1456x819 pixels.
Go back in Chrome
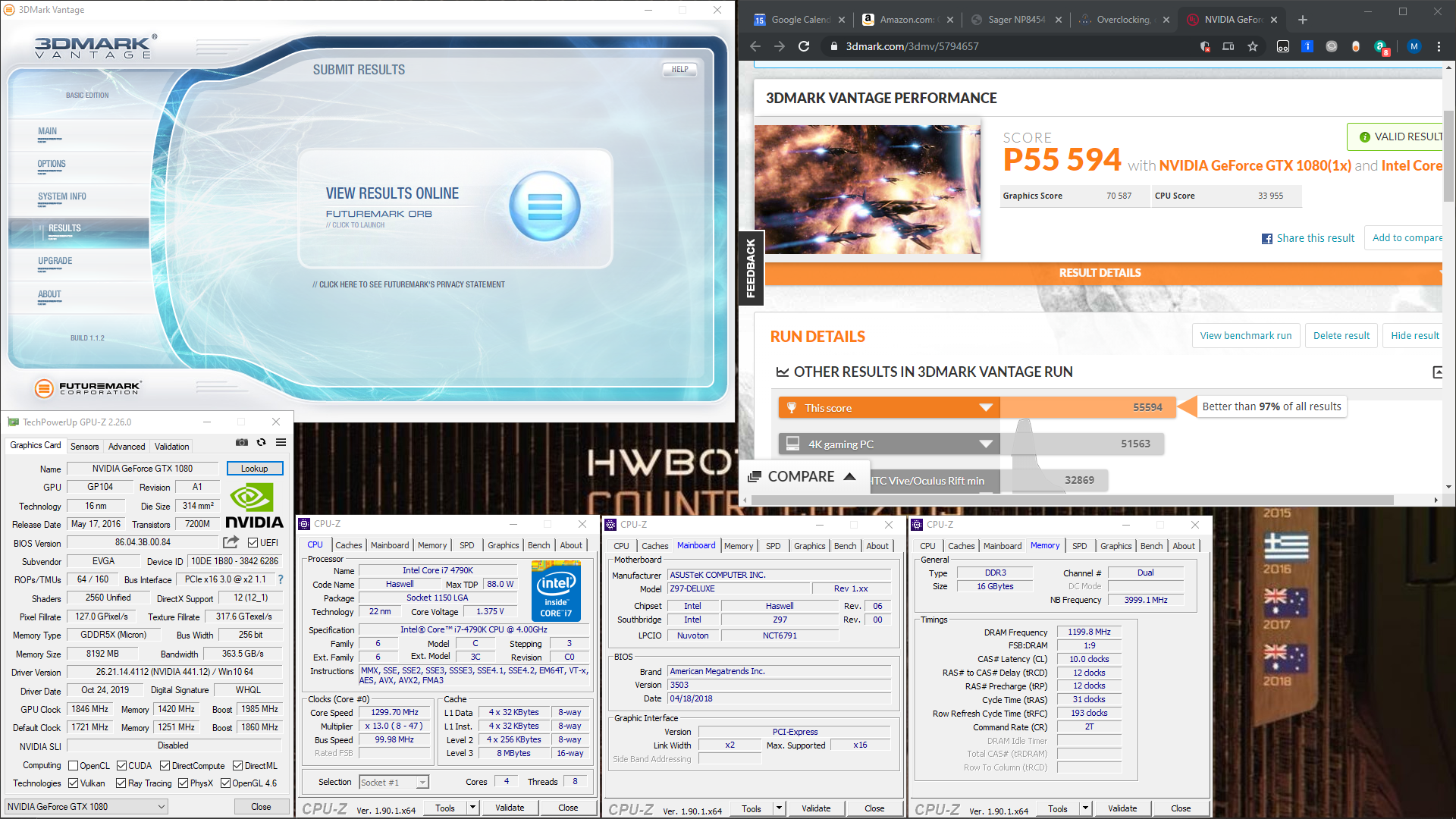pos(755,46)
